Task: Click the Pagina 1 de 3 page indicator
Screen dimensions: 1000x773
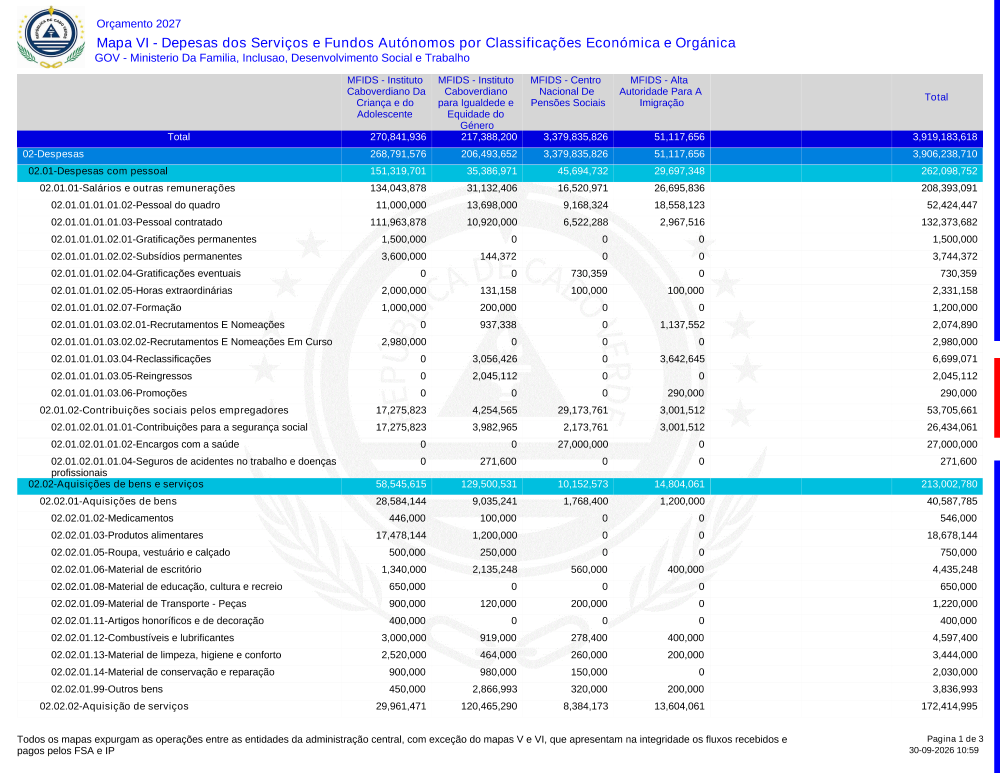Action: 955,739
